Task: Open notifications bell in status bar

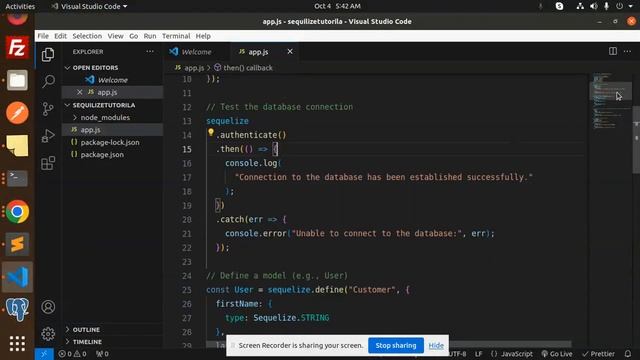Action: [628, 354]
